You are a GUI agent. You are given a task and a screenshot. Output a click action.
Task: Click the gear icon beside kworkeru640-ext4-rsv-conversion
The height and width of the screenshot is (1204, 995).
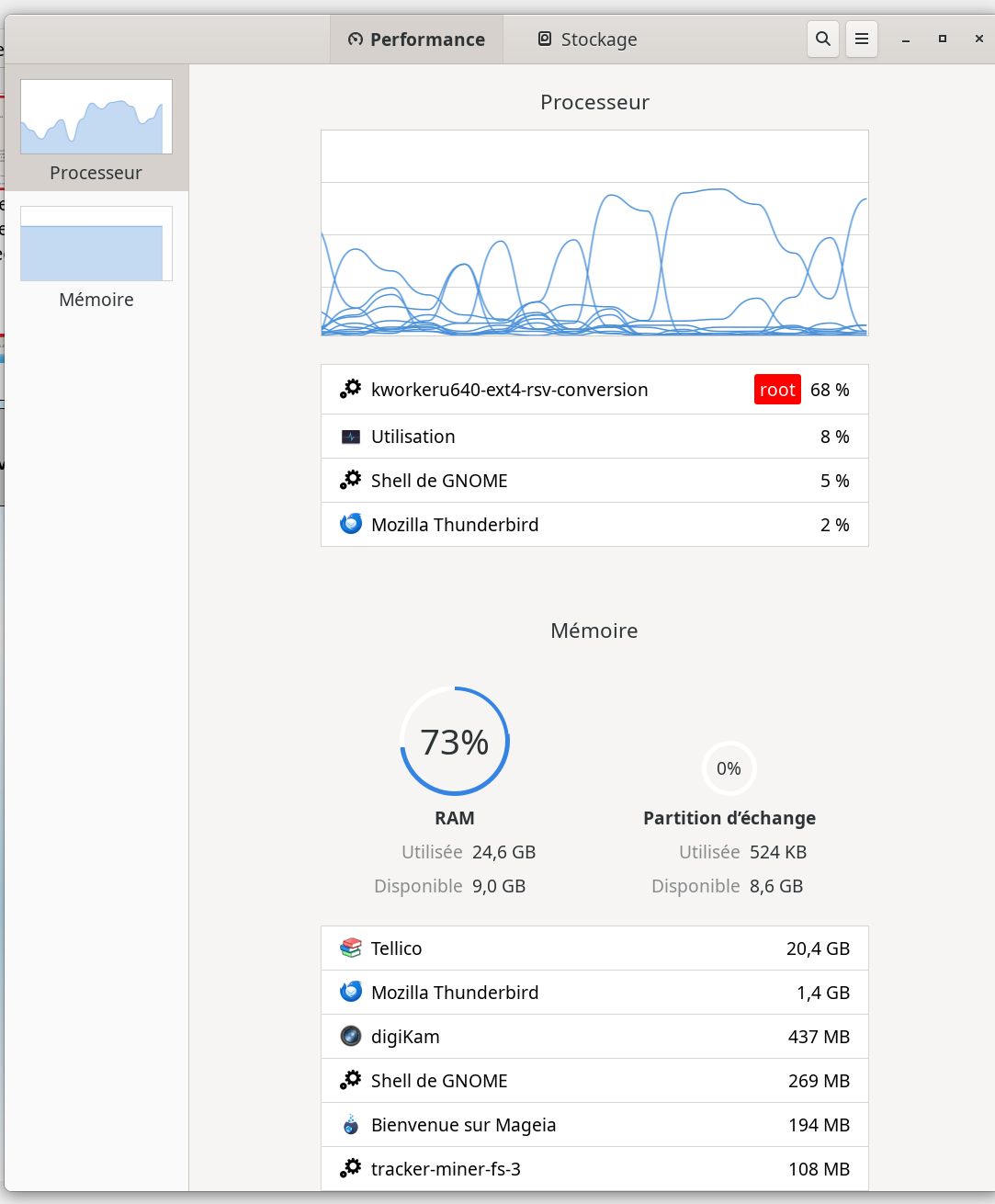click(x=351, y=389)
